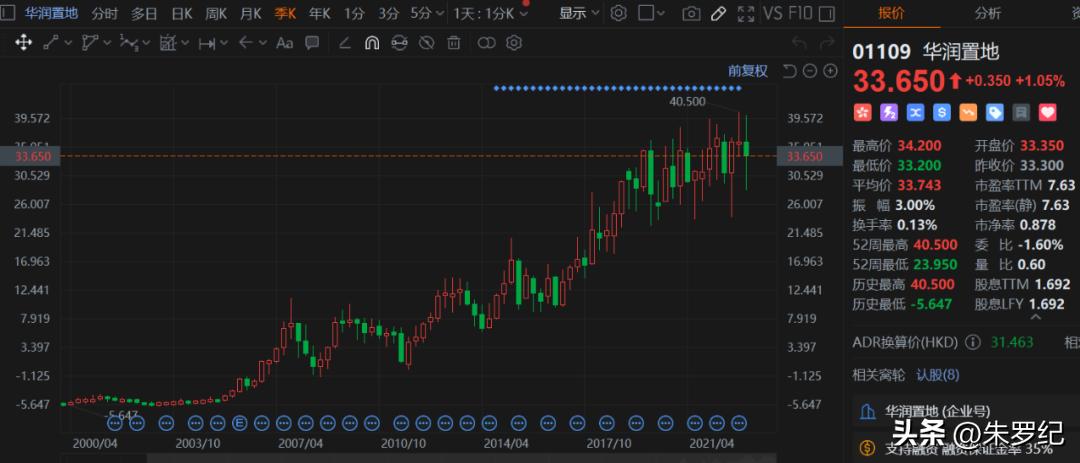The height and width of the screenshot is (463, 1080).
Task: Click the blue price tag badge
Action: 995,112
